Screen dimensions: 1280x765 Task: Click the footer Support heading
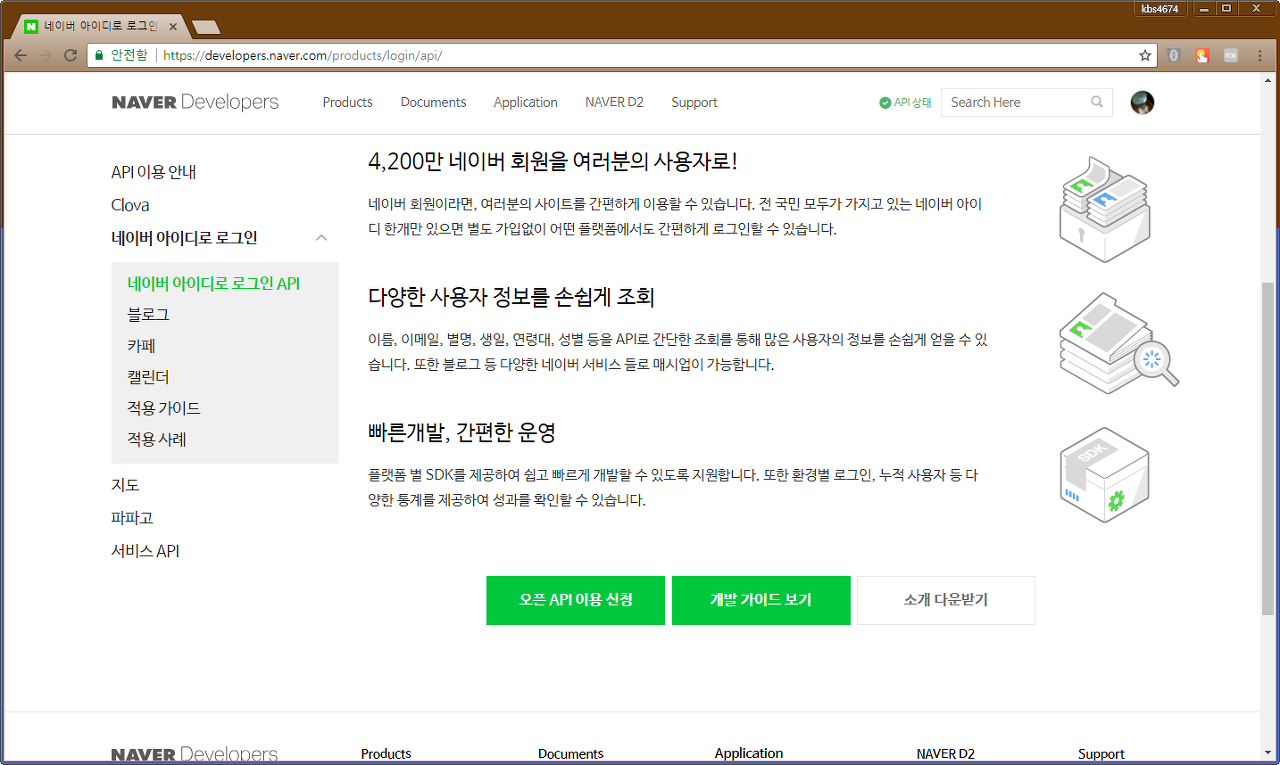[x=1101, y=754]
